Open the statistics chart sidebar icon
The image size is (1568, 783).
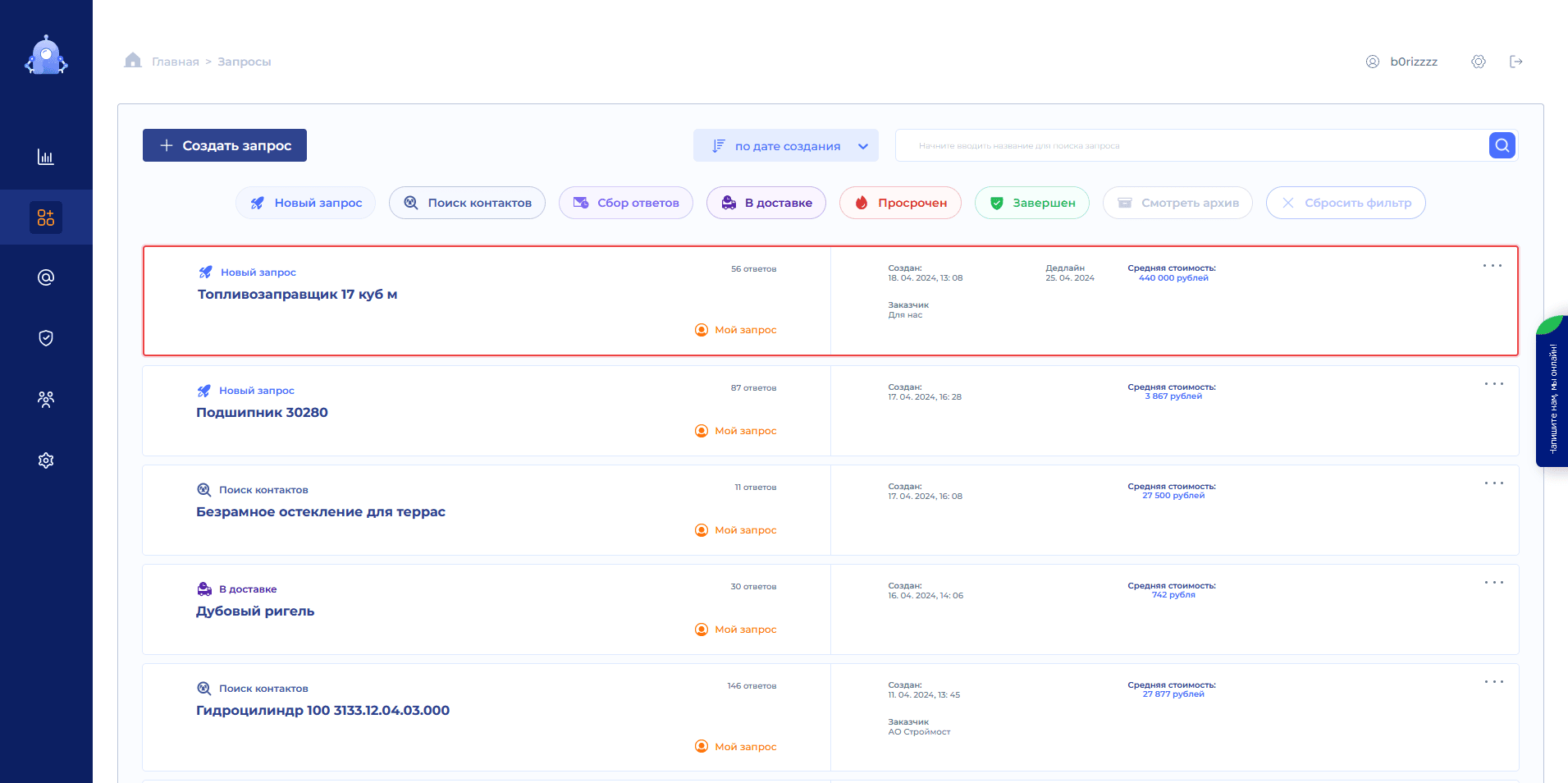[x=46, y=157]
